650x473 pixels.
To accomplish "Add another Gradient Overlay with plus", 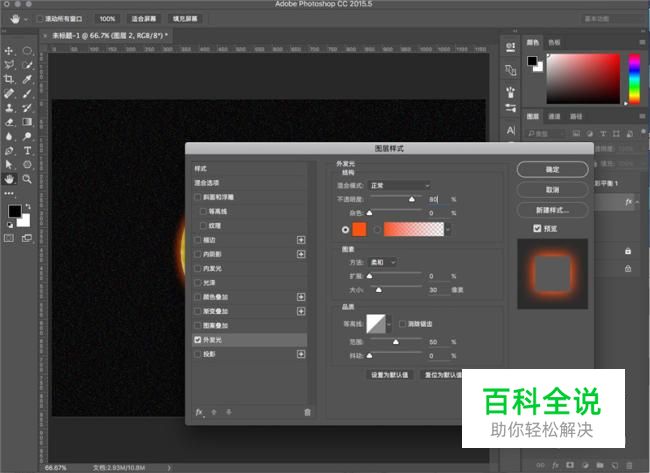I will click(301, 311).
